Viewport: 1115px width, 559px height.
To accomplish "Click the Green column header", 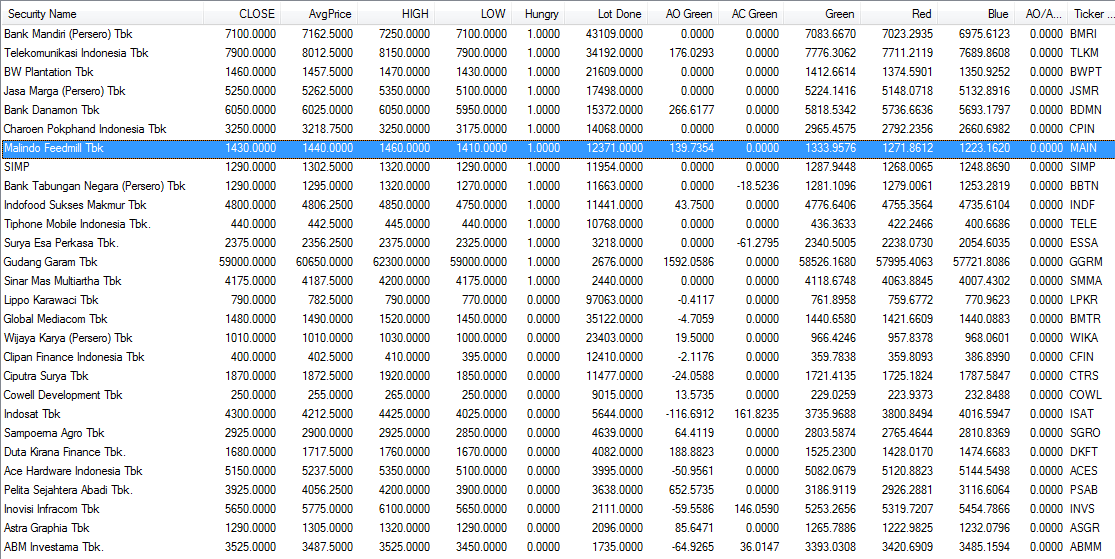I will click(822, 14).
